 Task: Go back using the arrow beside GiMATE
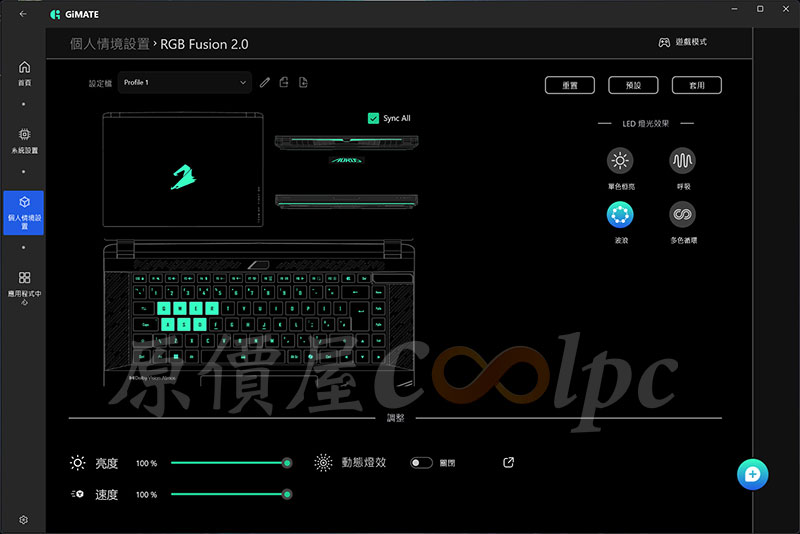tap(23, 14)
